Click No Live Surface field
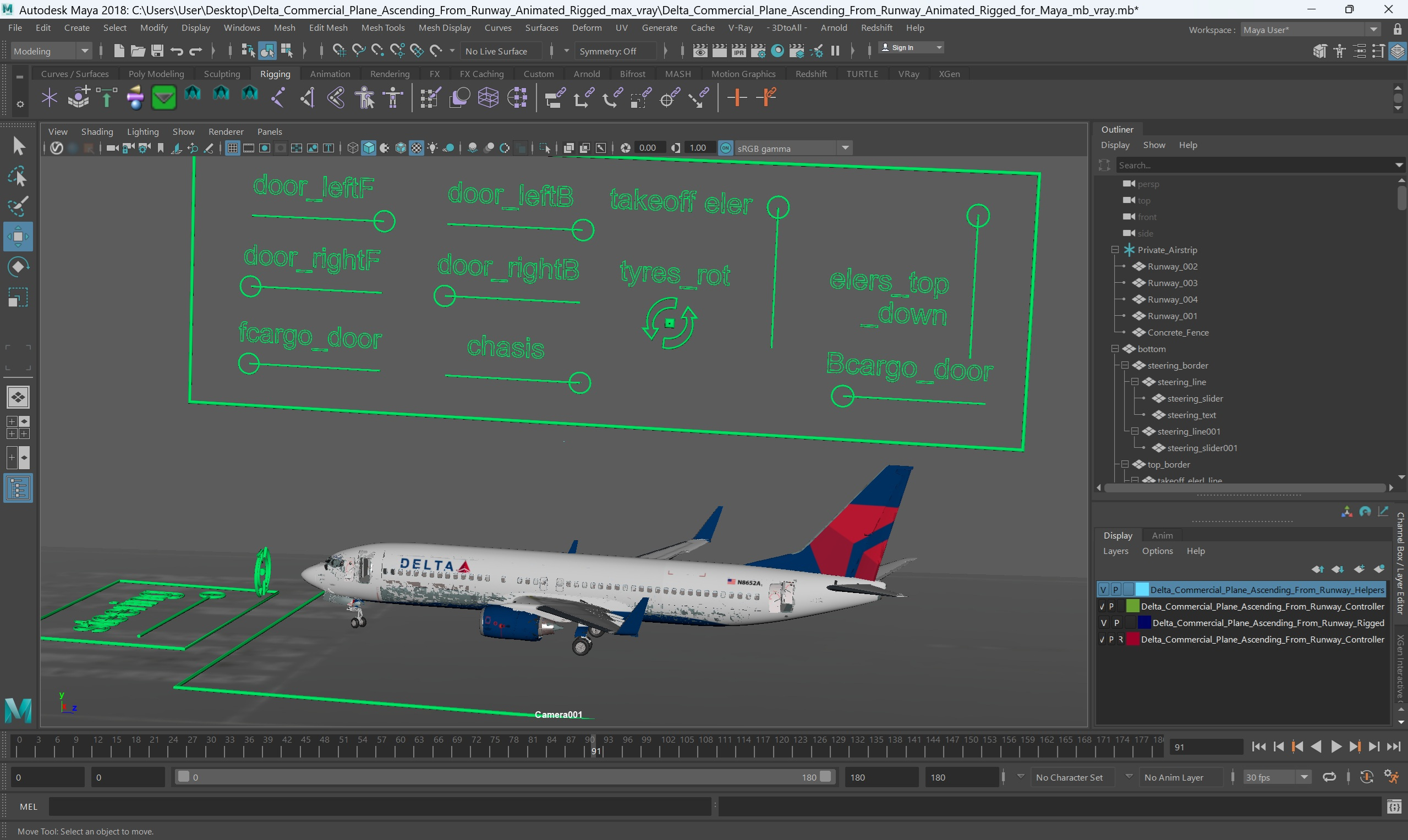This screenshot has width=1408, height=840. click(x=502, y=51)
